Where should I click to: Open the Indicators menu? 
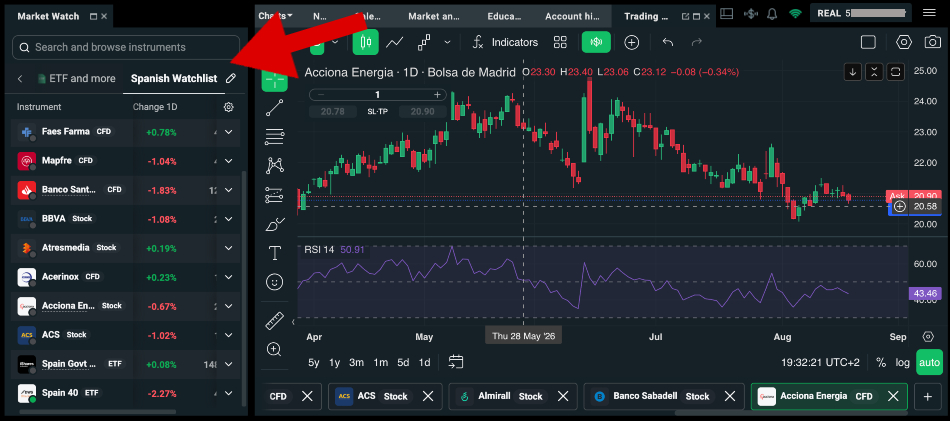(506, 42)
